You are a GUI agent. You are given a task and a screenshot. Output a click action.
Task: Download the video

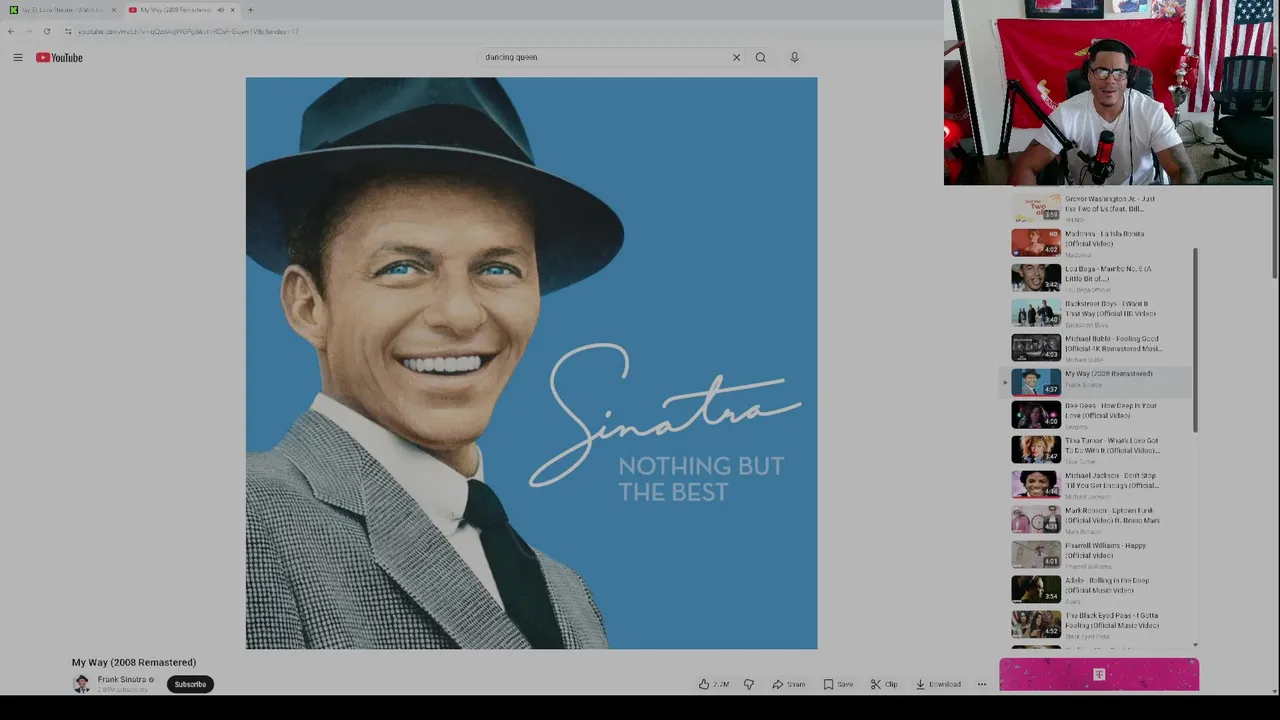coord(938,684)
